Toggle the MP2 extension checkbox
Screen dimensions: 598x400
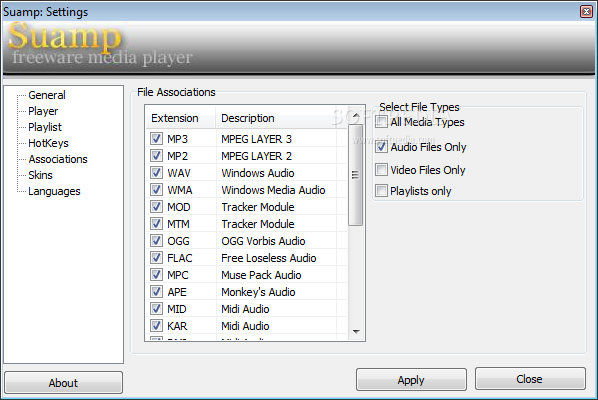pyautogui.click(x=156, y=156)
